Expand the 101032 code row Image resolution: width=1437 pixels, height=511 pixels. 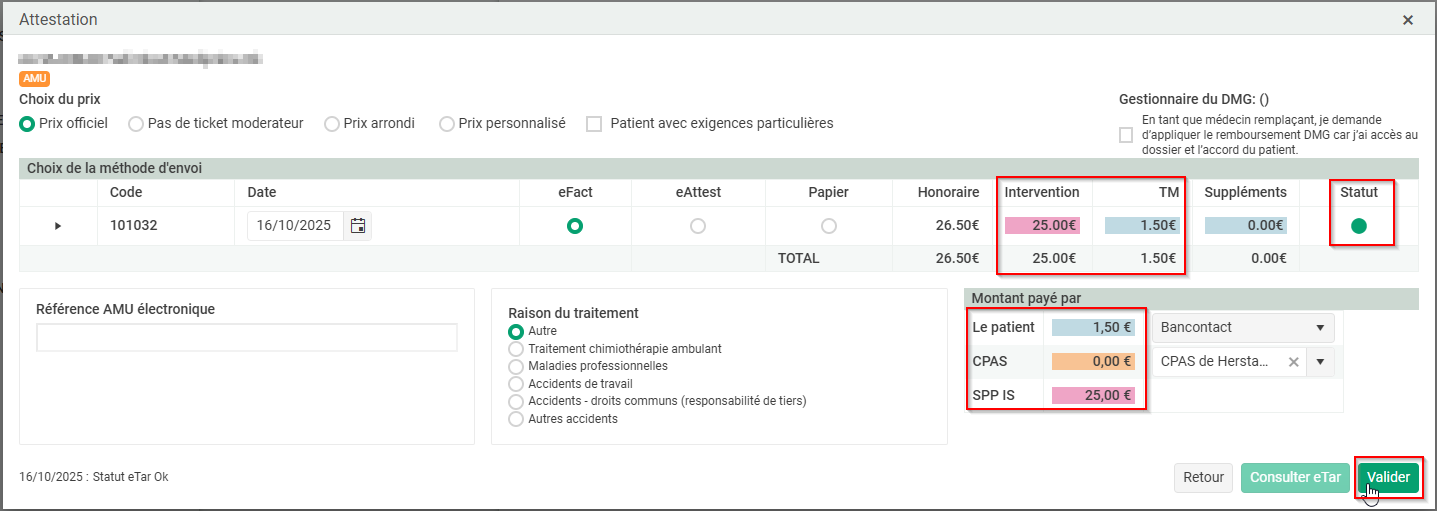point(58,226)
